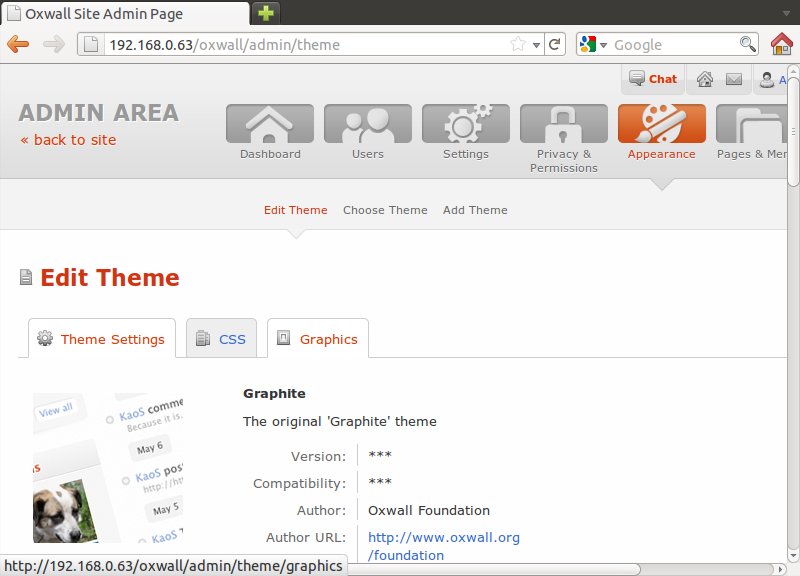This screenshot has height=576, width=800.
Task: Click the Oxwall Foundation author text
Action: click(x=429, y=510)
